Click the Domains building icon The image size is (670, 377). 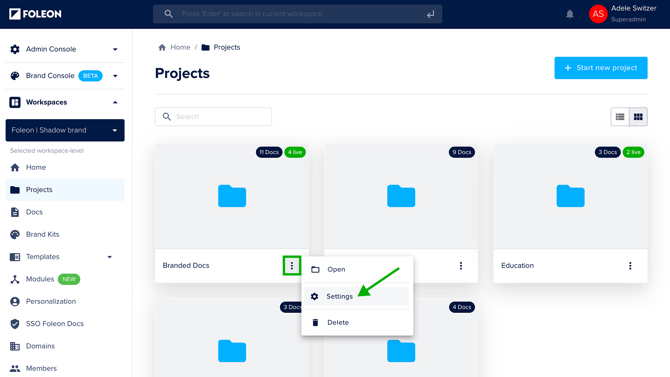click(15, 346)
